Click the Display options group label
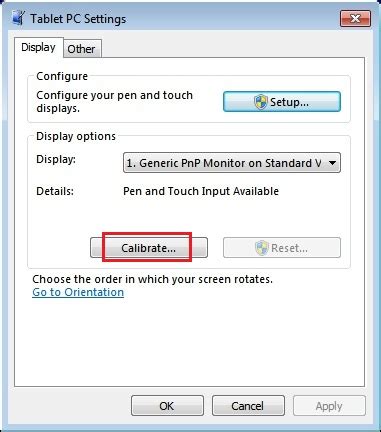 76,136
